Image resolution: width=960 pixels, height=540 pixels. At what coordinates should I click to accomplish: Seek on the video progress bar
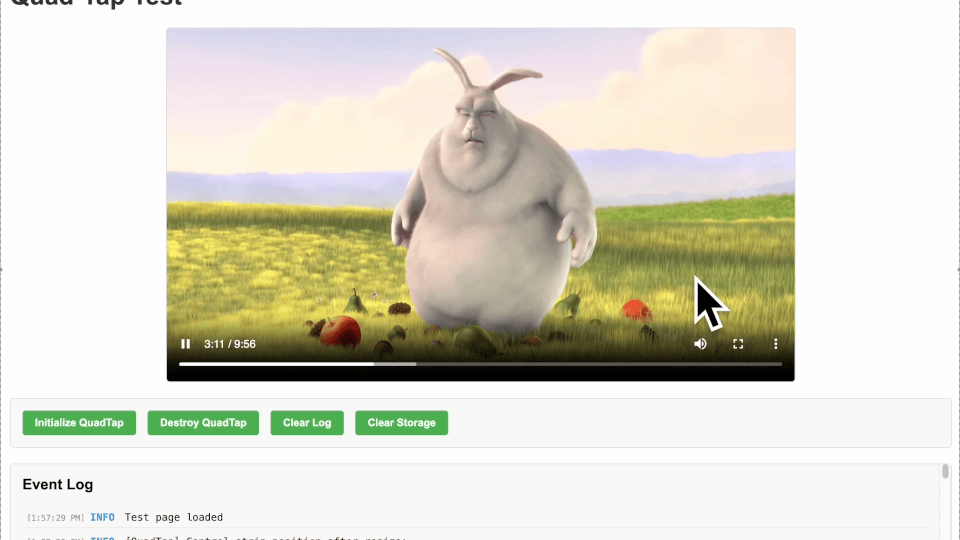[x=480, y=364]
